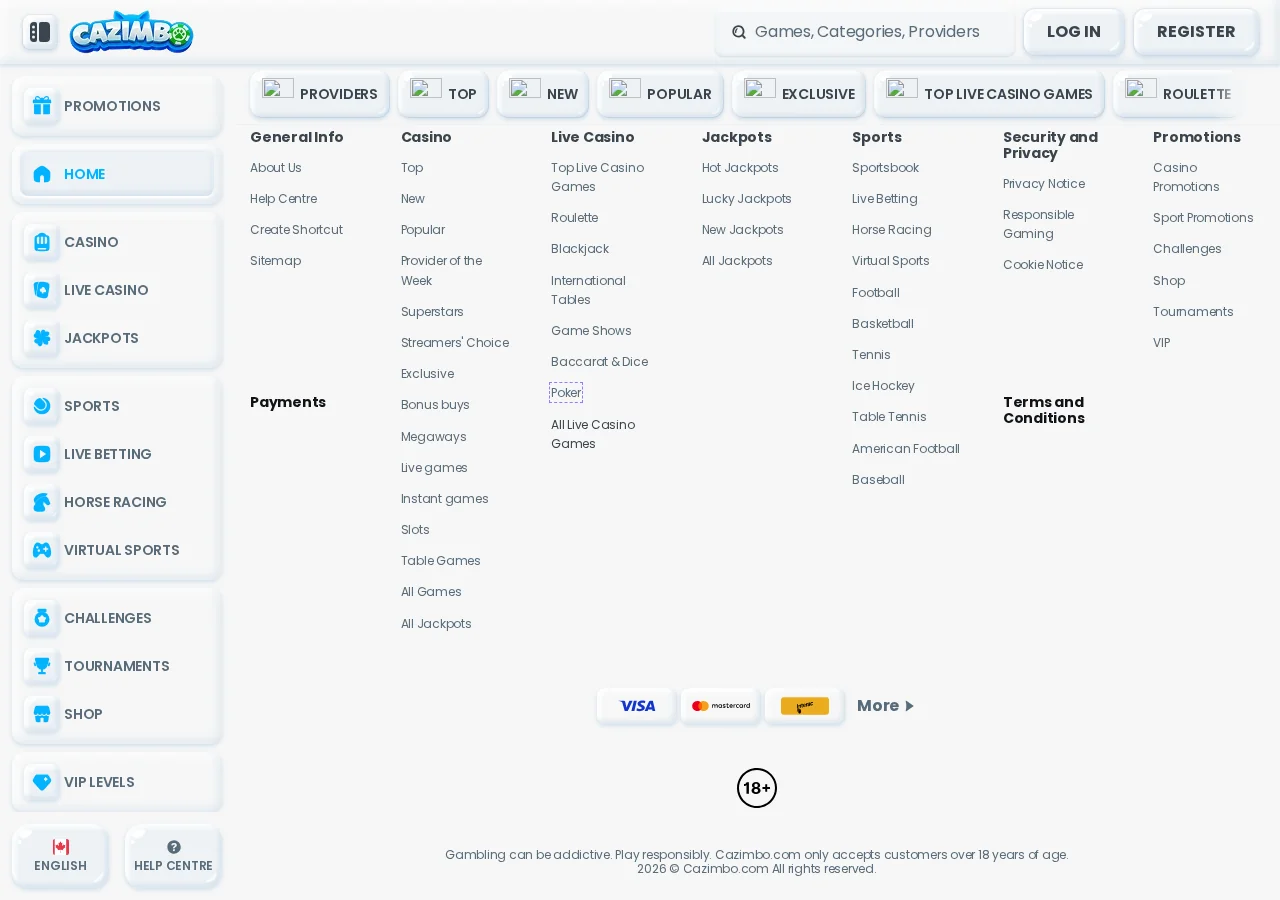This screenshot has height=900, width=1280.
Task: Switch to the New category tab
Action: pyautogui.click(x=543, y=94)
